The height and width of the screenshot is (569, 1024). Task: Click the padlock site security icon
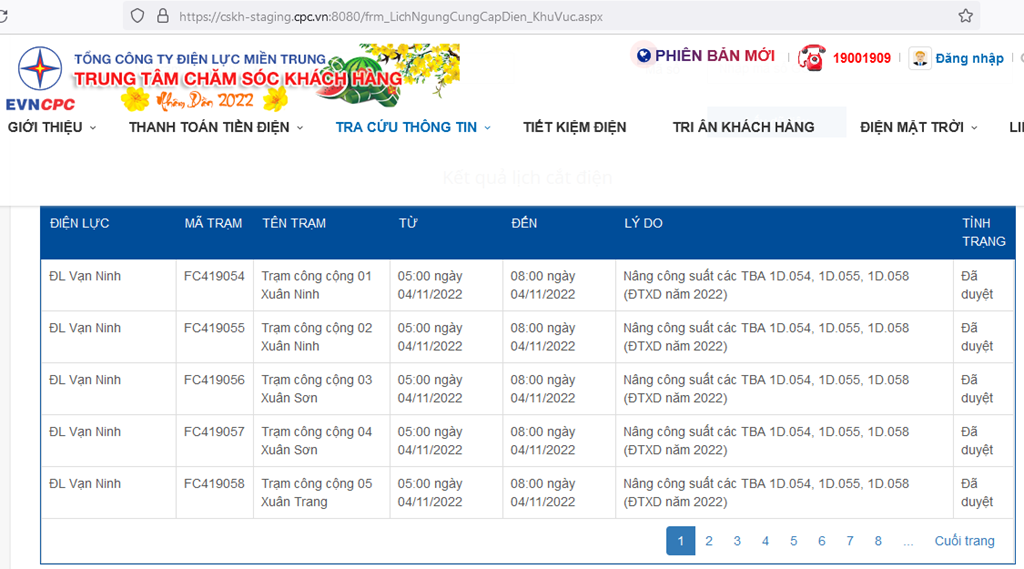161,16
